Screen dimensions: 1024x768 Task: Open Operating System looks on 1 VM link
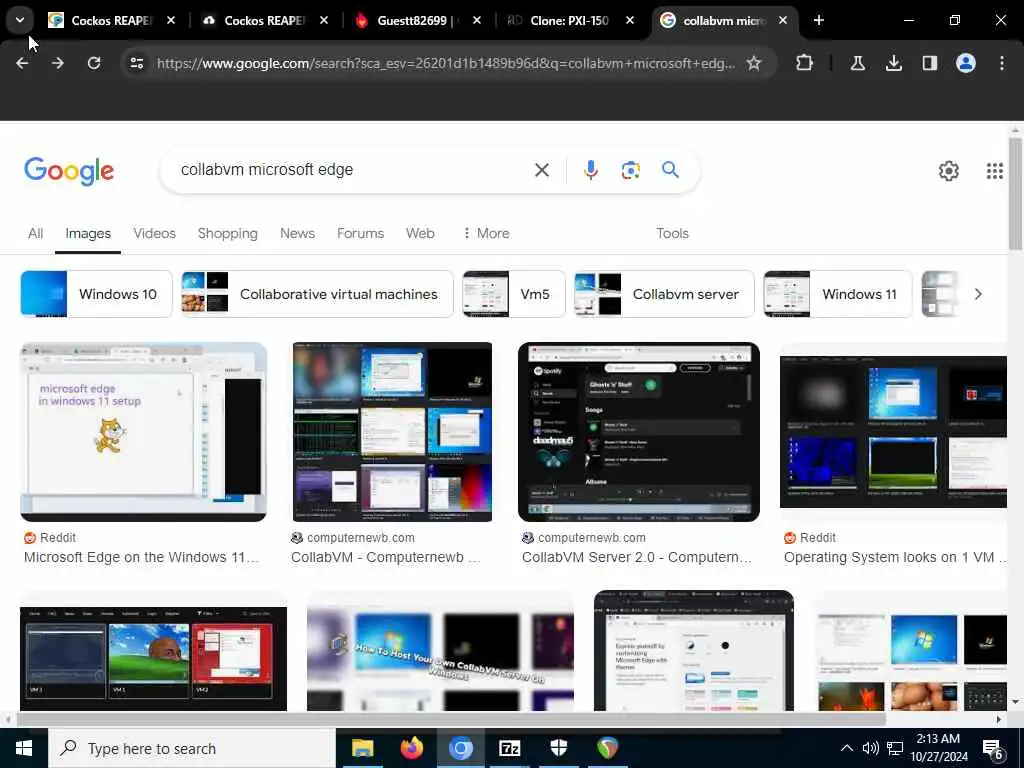(895, 557)
